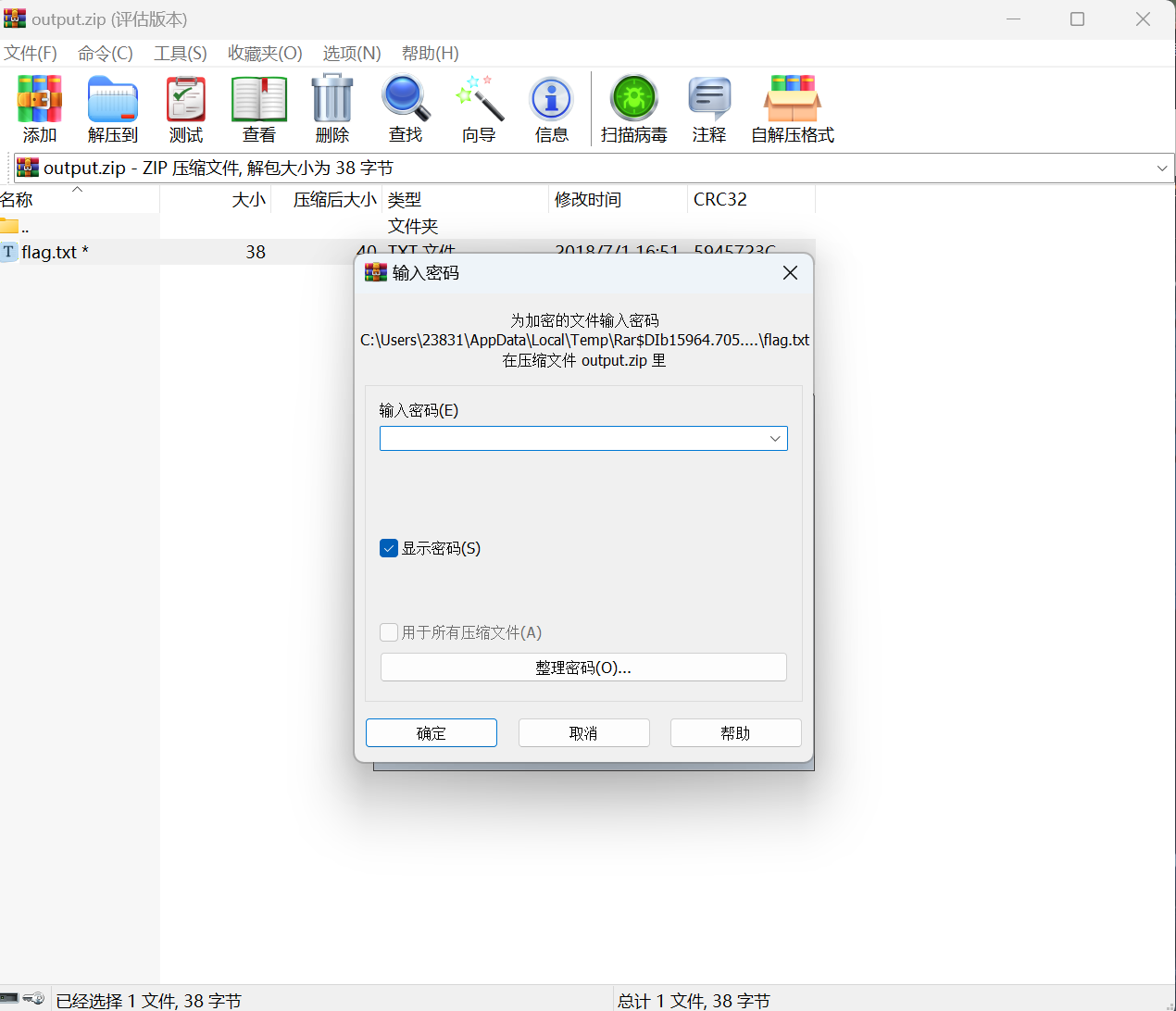1176x1011 pixels.
Task: Open the Extract To (解压到) tool
Action: (113, 99)
